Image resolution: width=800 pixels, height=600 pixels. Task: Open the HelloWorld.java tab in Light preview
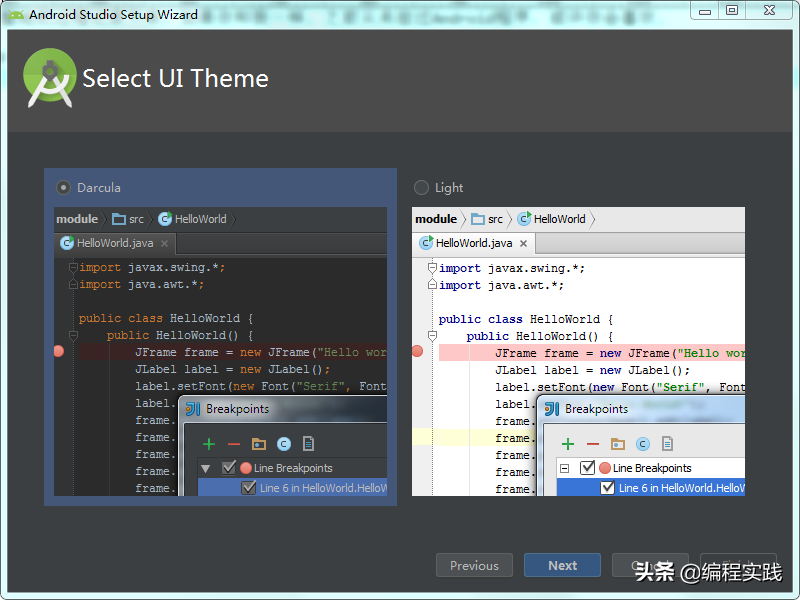click(x=474, y=243)
